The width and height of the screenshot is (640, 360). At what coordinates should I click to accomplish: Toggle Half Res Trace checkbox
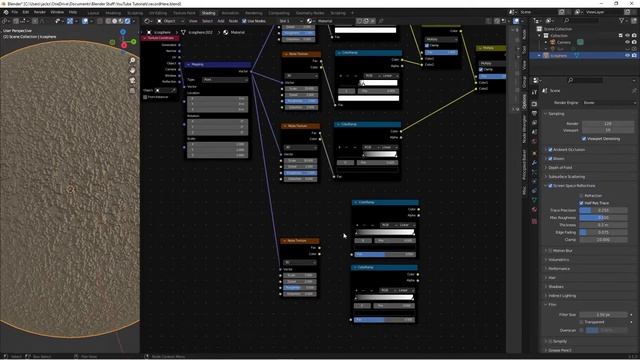coord(581,203)
